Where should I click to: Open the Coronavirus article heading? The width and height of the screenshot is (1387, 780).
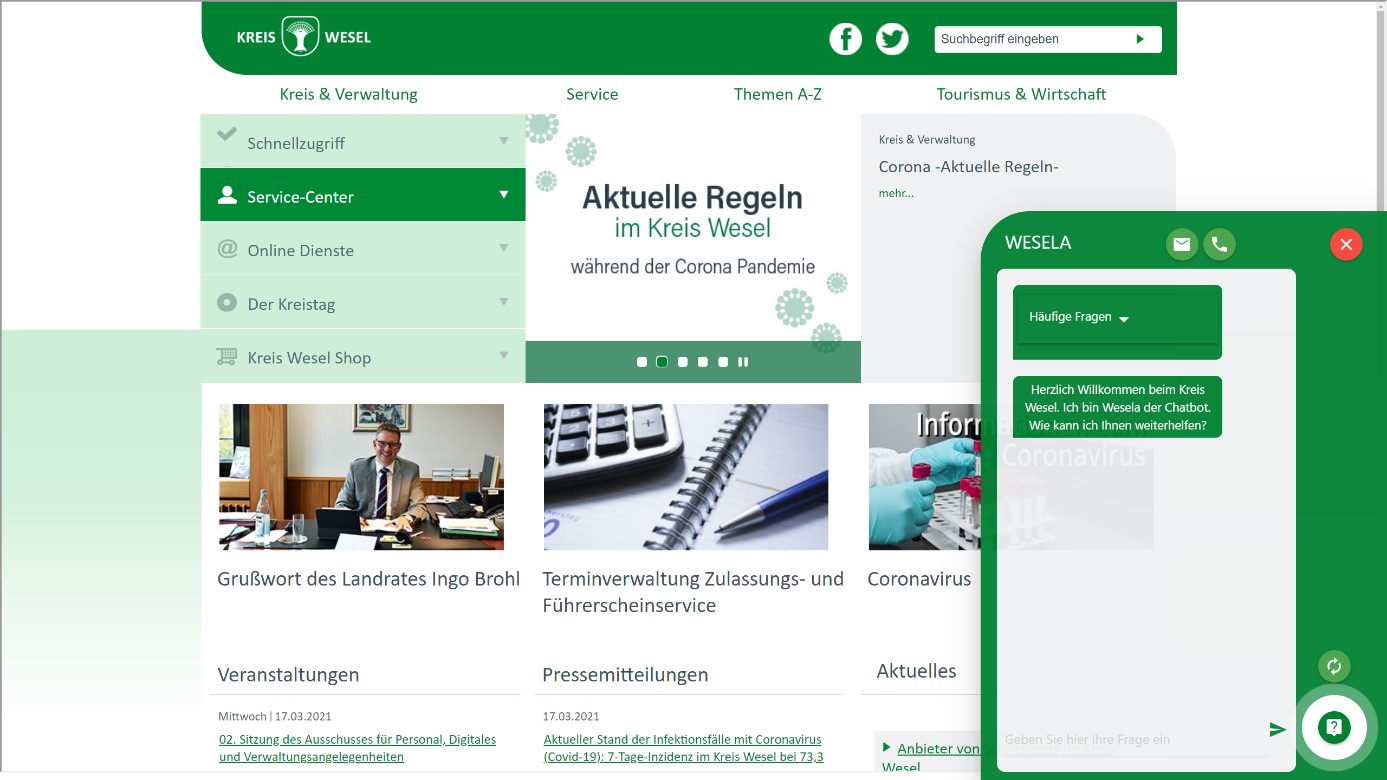919,579
